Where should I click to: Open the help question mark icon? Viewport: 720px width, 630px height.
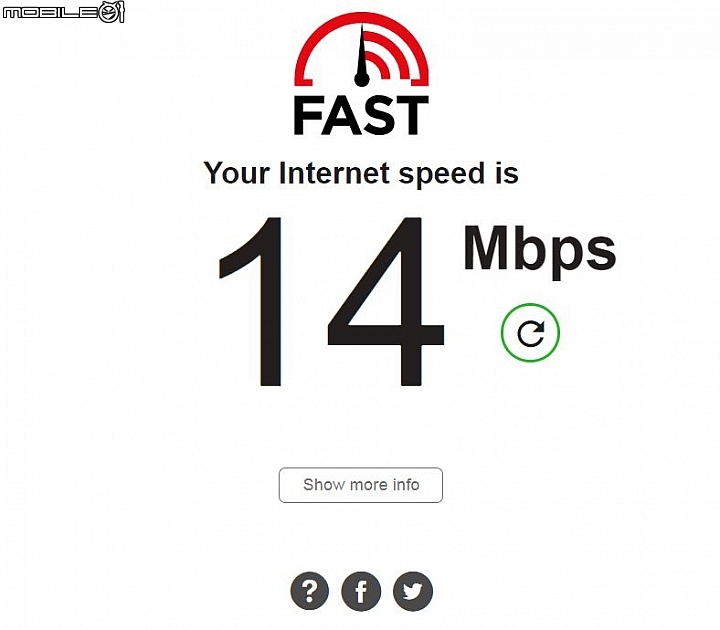pos(309,591)
